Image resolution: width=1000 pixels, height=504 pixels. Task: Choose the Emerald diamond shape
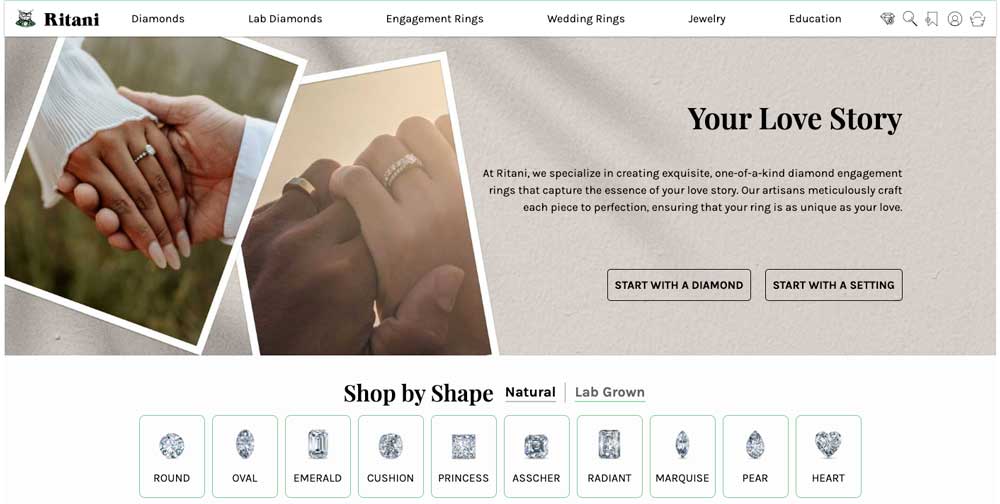[x=318, y=456]
